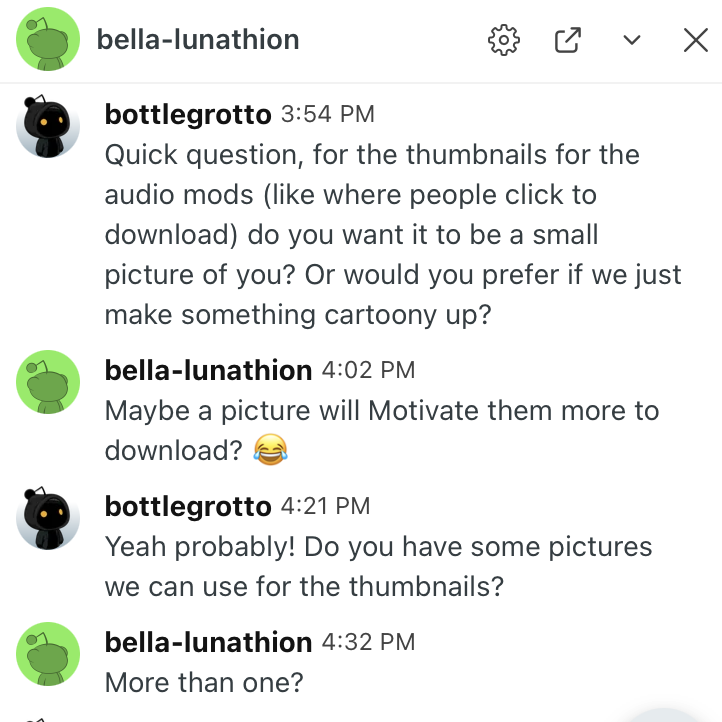Screen dimensions: 722x722
Task: Pop out chat into new window
Action: (567, 40)
